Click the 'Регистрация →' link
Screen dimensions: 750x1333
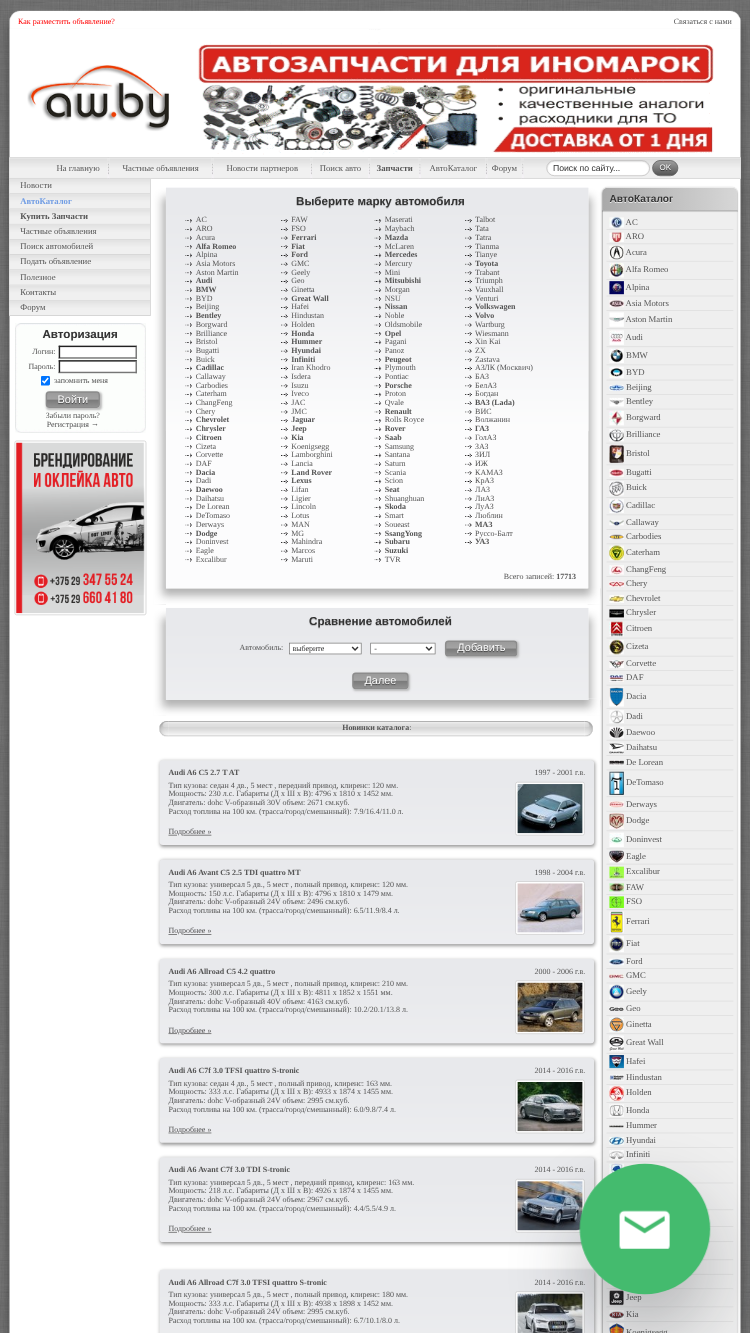[x=73, y=424]
